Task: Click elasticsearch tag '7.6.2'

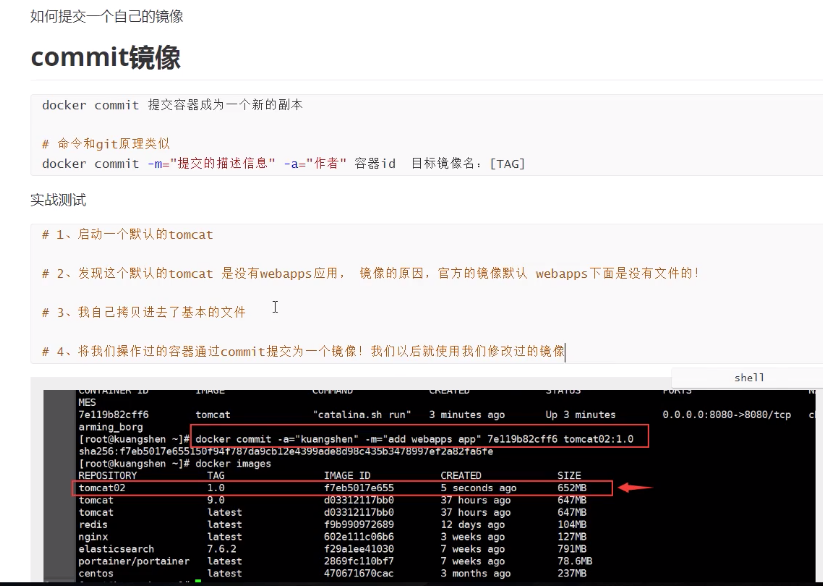Action: 221,549
